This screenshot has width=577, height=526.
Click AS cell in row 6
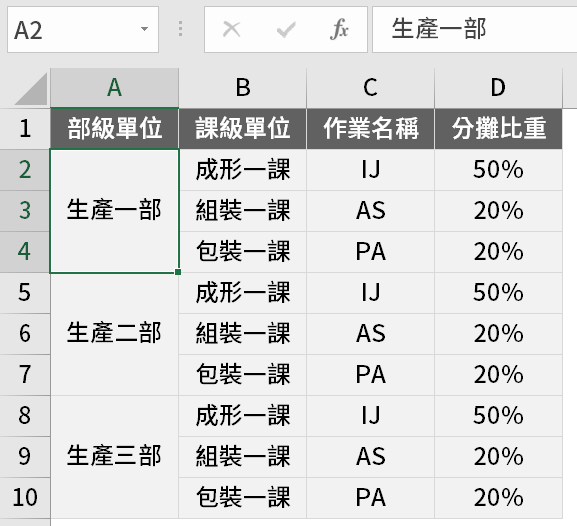[370, 334]
